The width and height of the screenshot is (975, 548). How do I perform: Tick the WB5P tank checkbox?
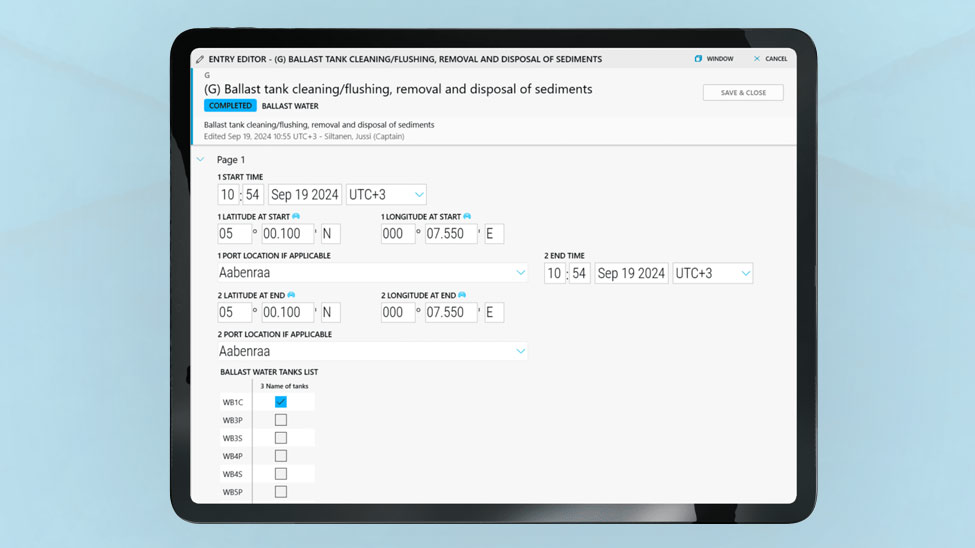[x=281, y=492]
